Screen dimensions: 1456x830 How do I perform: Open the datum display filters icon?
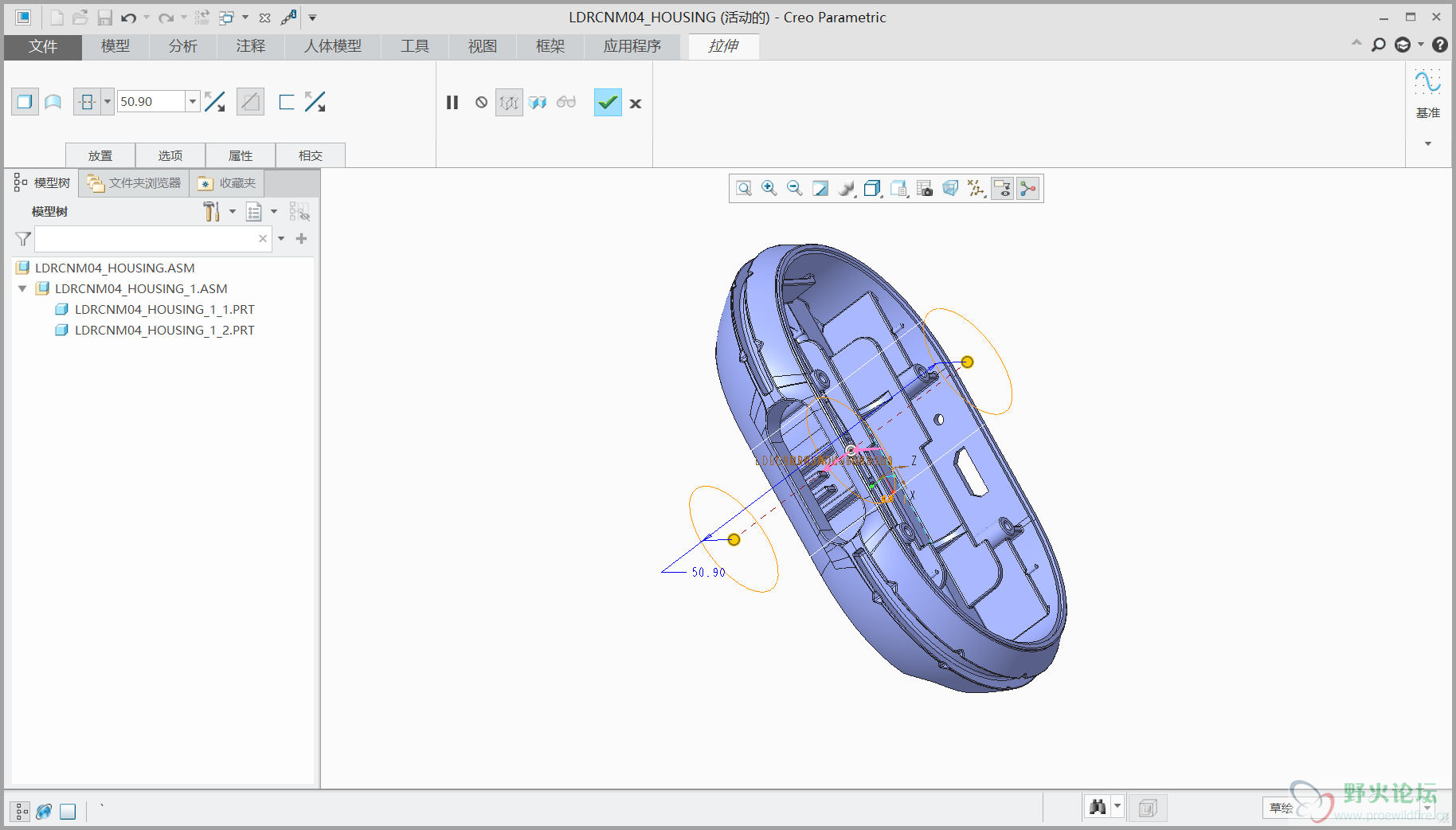(977, 189)
